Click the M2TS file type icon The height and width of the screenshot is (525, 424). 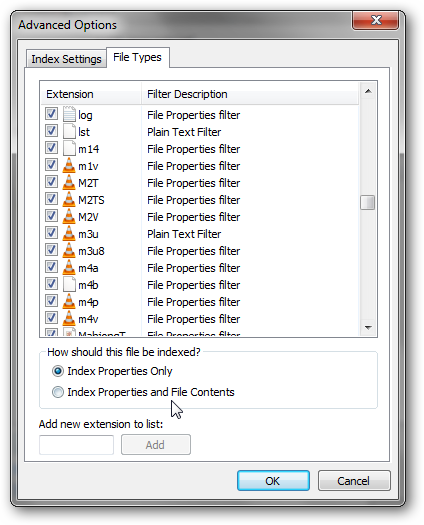click(x=69, y=200)
